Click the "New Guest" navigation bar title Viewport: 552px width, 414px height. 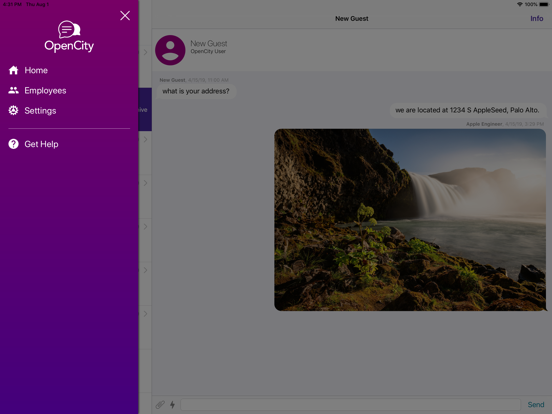click(352, 19)
